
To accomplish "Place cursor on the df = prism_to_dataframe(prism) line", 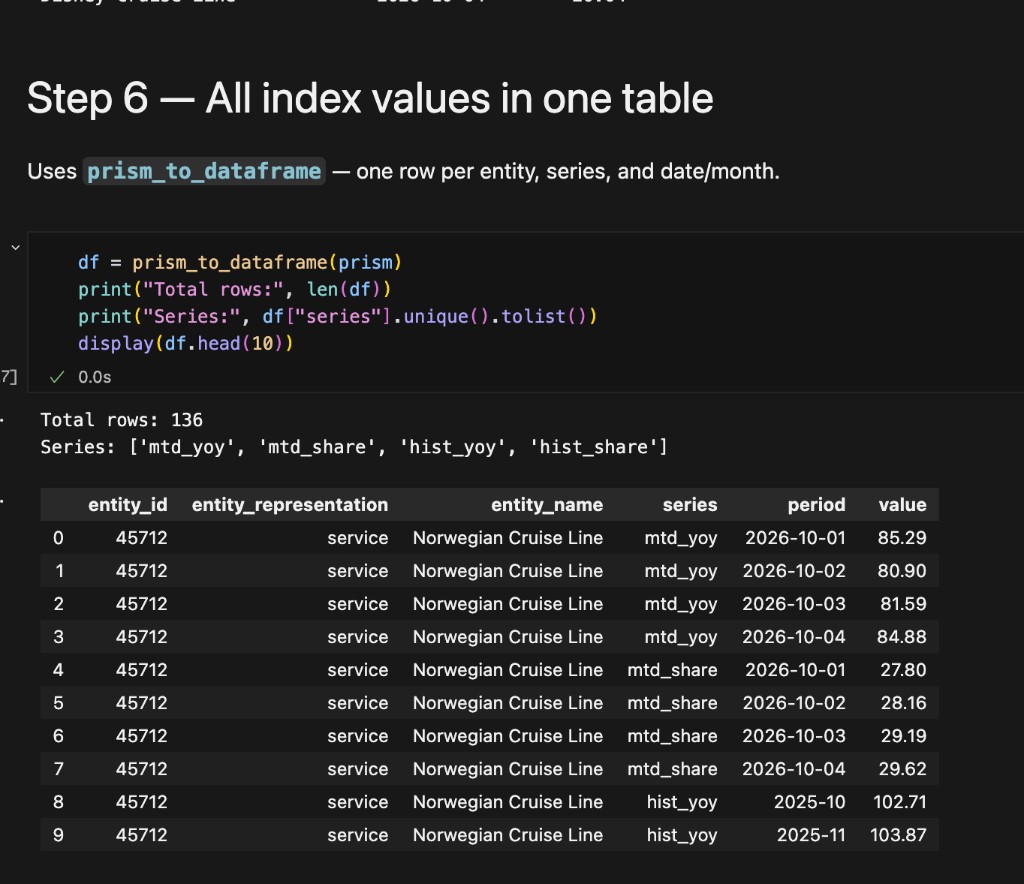I will (x=240, y=262).
